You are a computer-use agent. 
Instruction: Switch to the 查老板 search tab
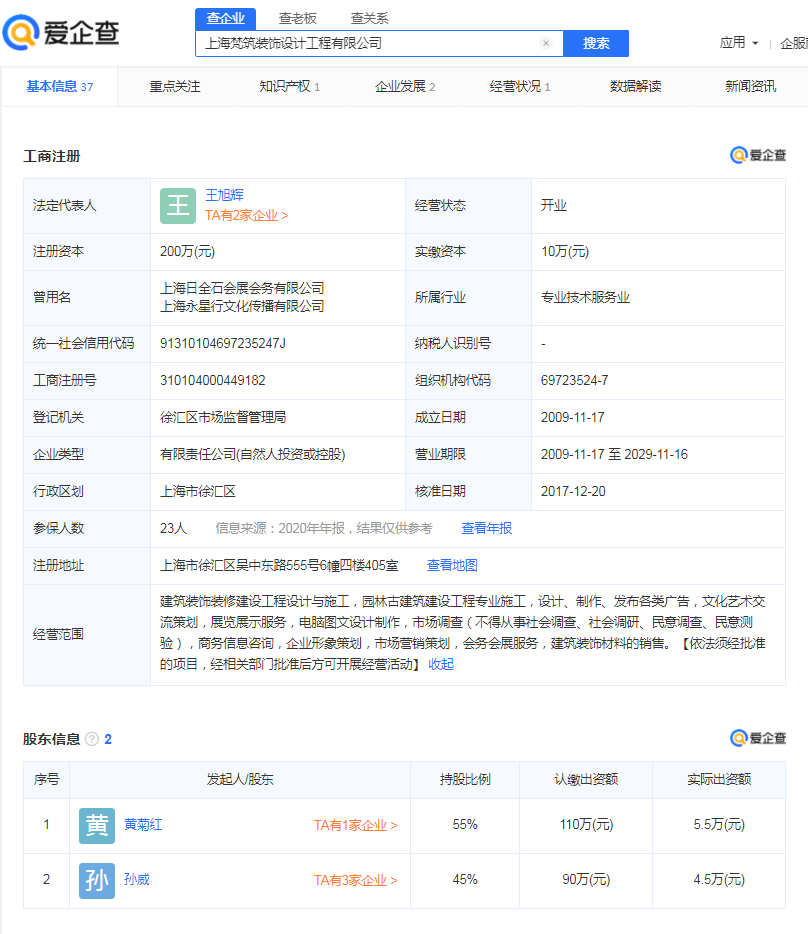pos(297,18)
